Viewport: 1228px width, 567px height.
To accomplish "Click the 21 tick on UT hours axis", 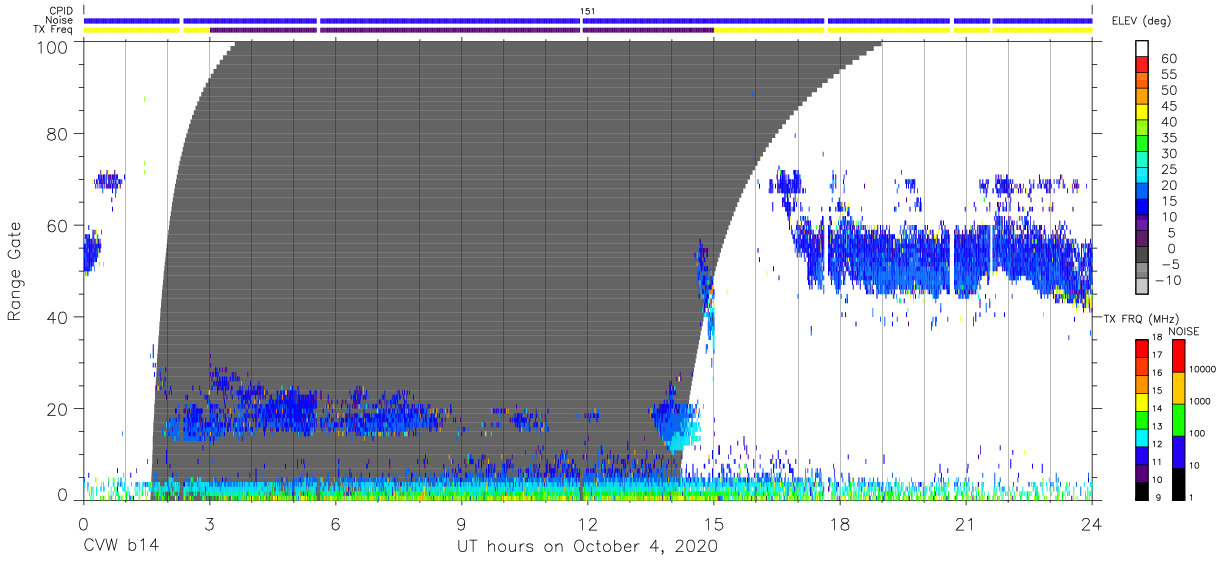I will tap(966, 524).
